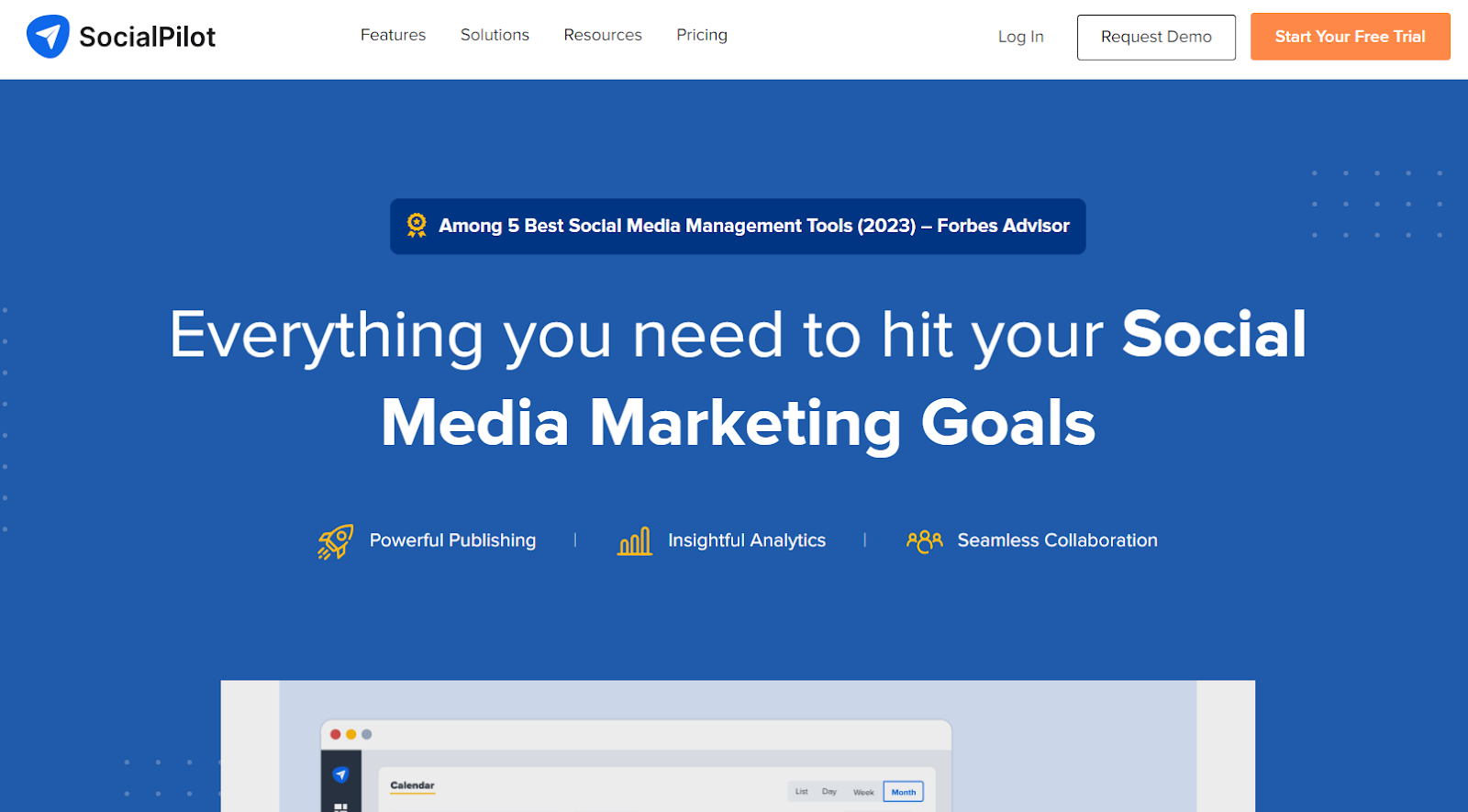The height and width of the screenshot is (812, 1468).
Task: Open the Features menu
Action: (x=393, y=35)
